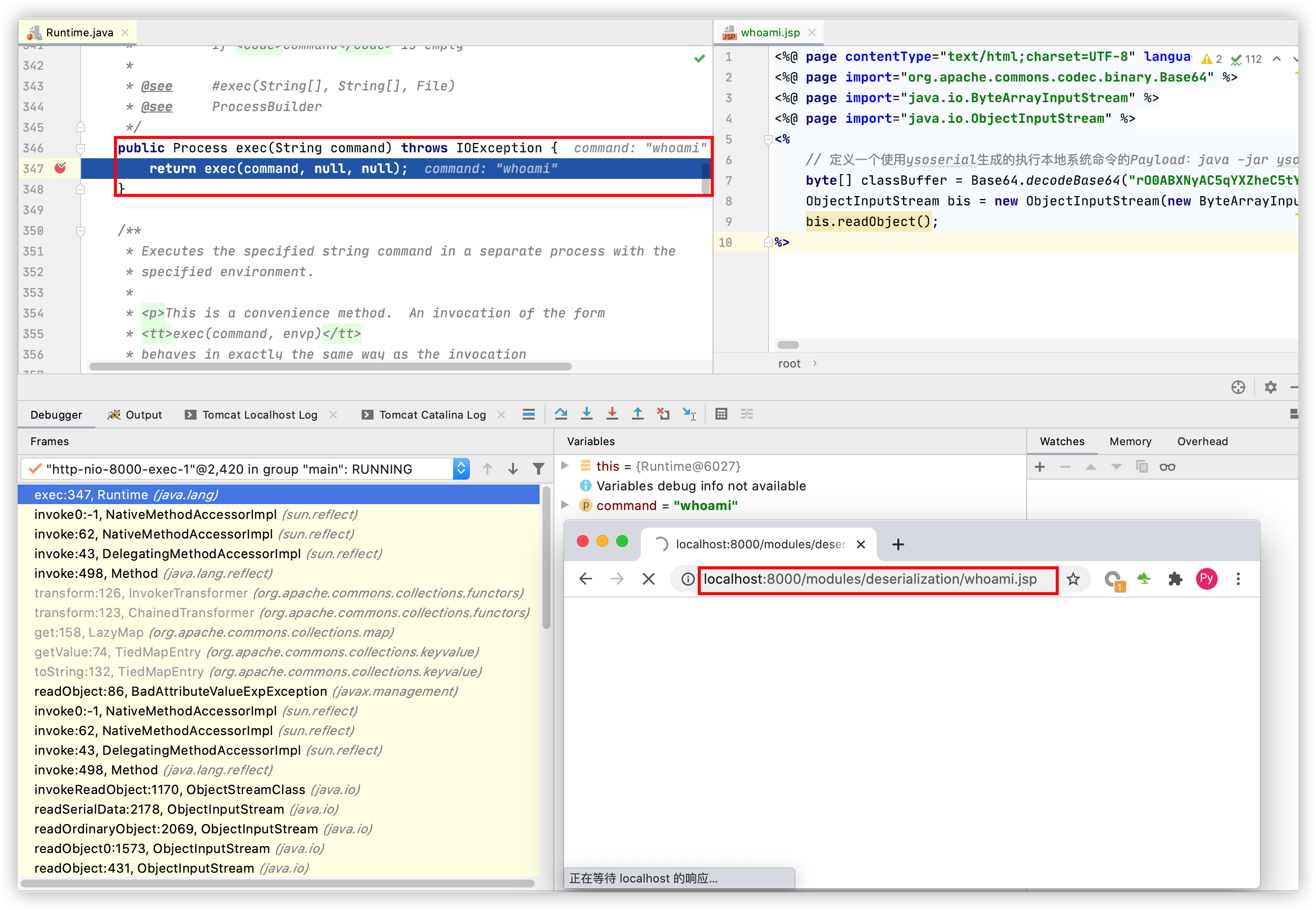Click the frames filter funnel icon
The image size is (1316, 910).
point(538,469)
